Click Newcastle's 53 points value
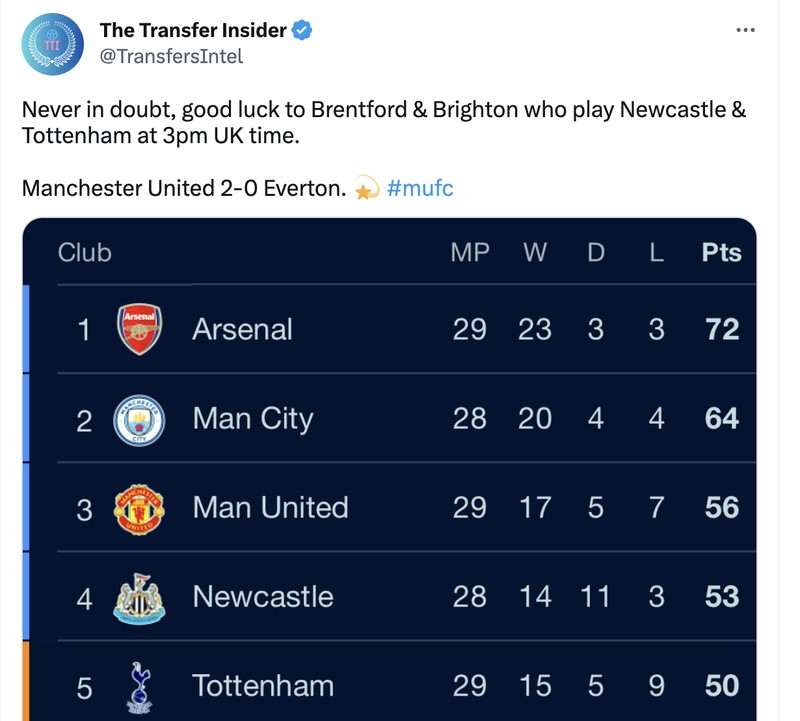Screen dimensions: 800x721 (x=721, y=597)
